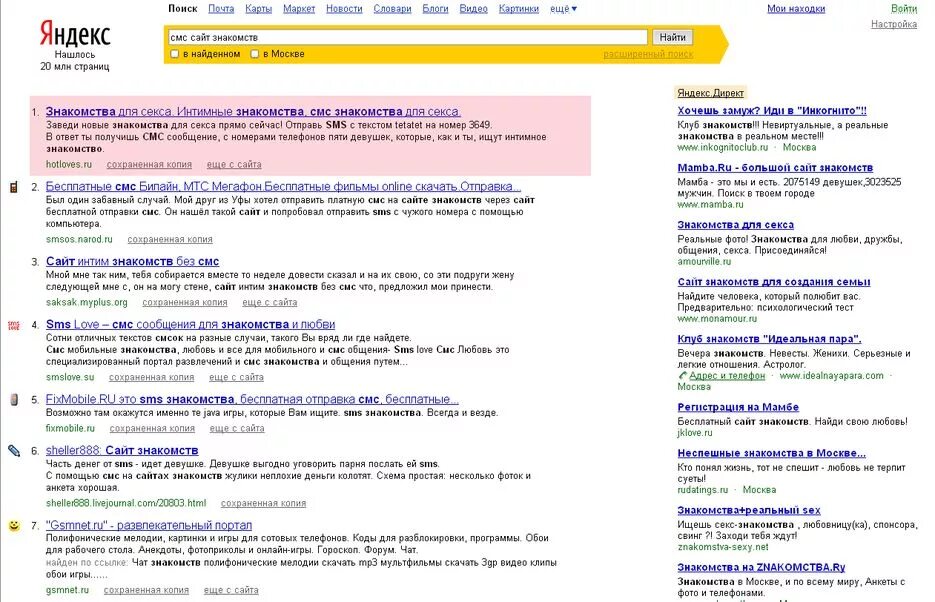Click the Войти login link
935x602 pixels.
click(x=904, y=9)
